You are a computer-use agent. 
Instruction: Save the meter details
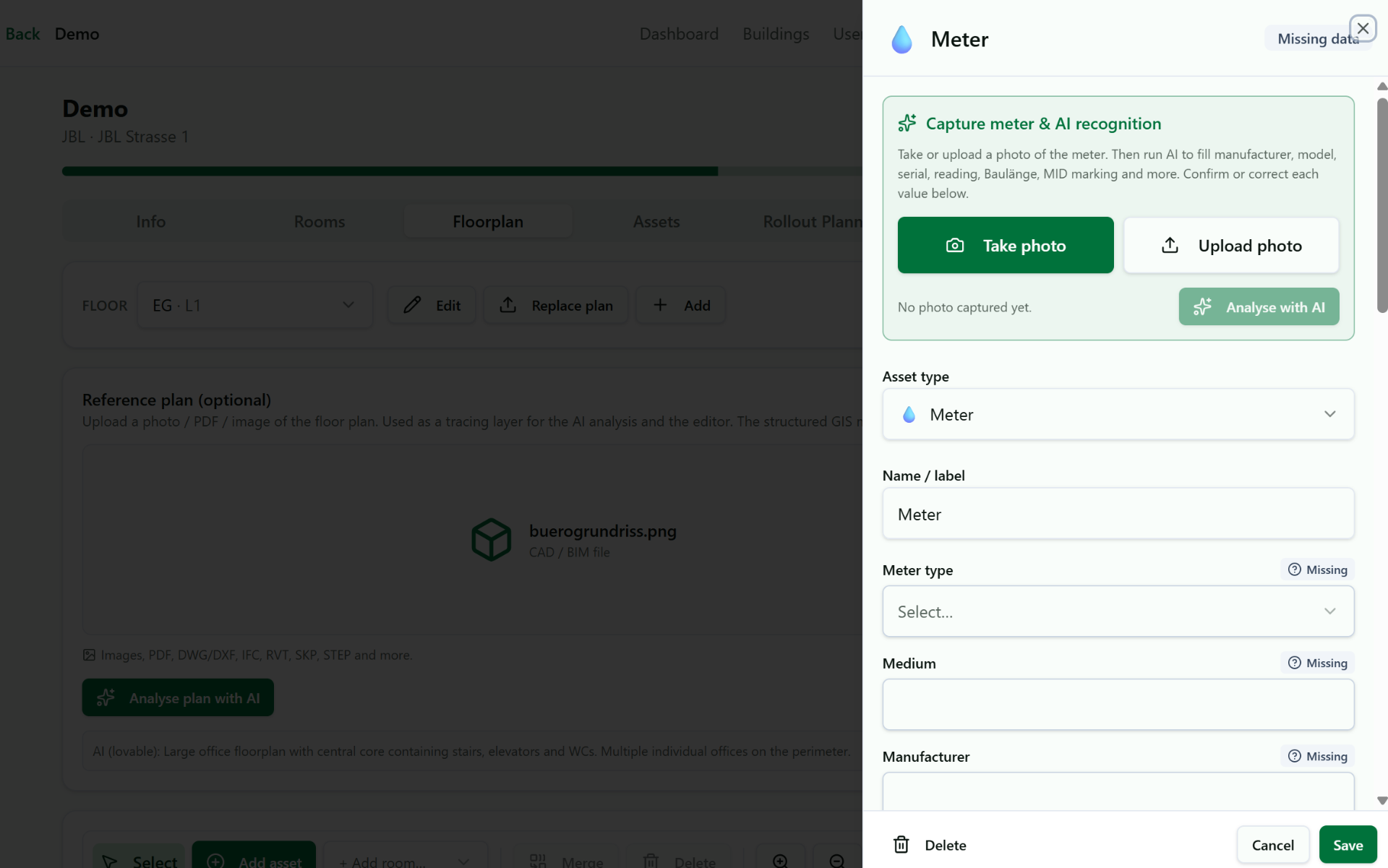tap(1348, 845)
